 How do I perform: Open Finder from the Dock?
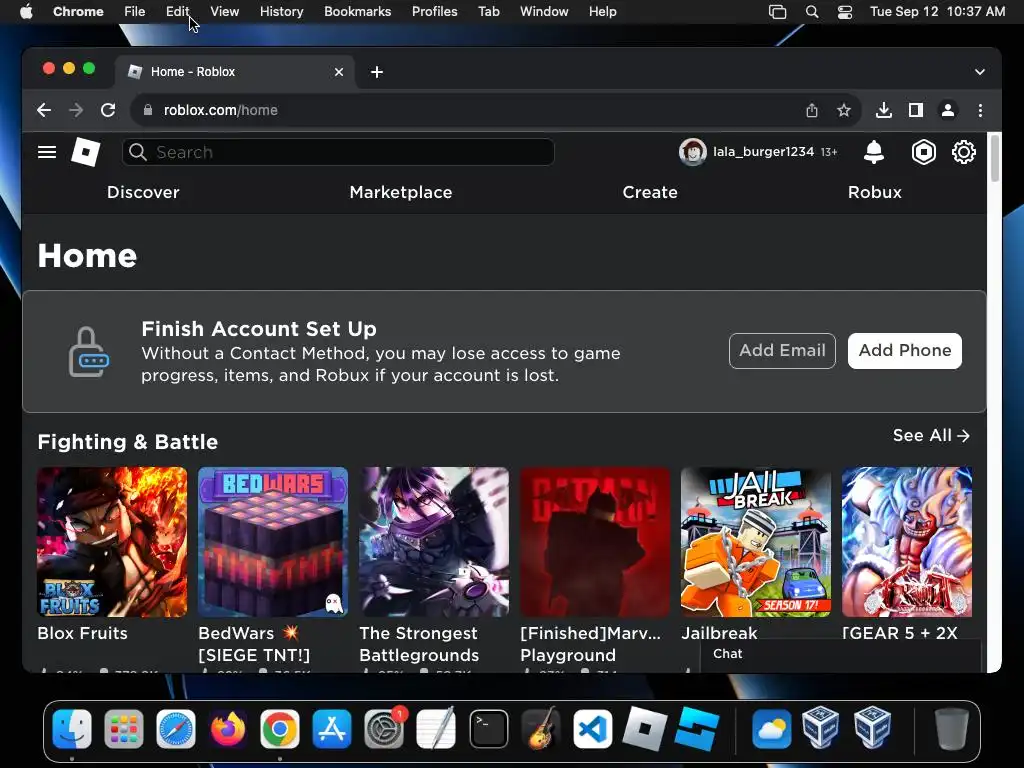pos(72,729)
